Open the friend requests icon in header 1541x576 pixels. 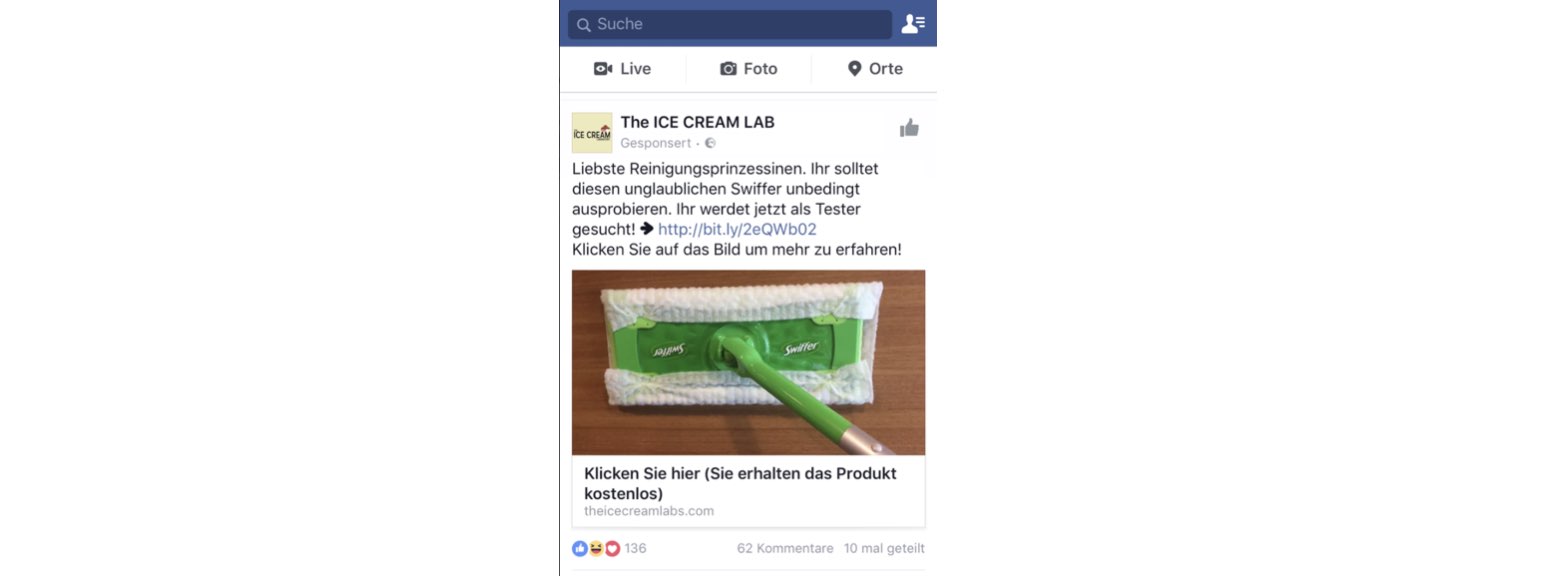click(912, 24)
